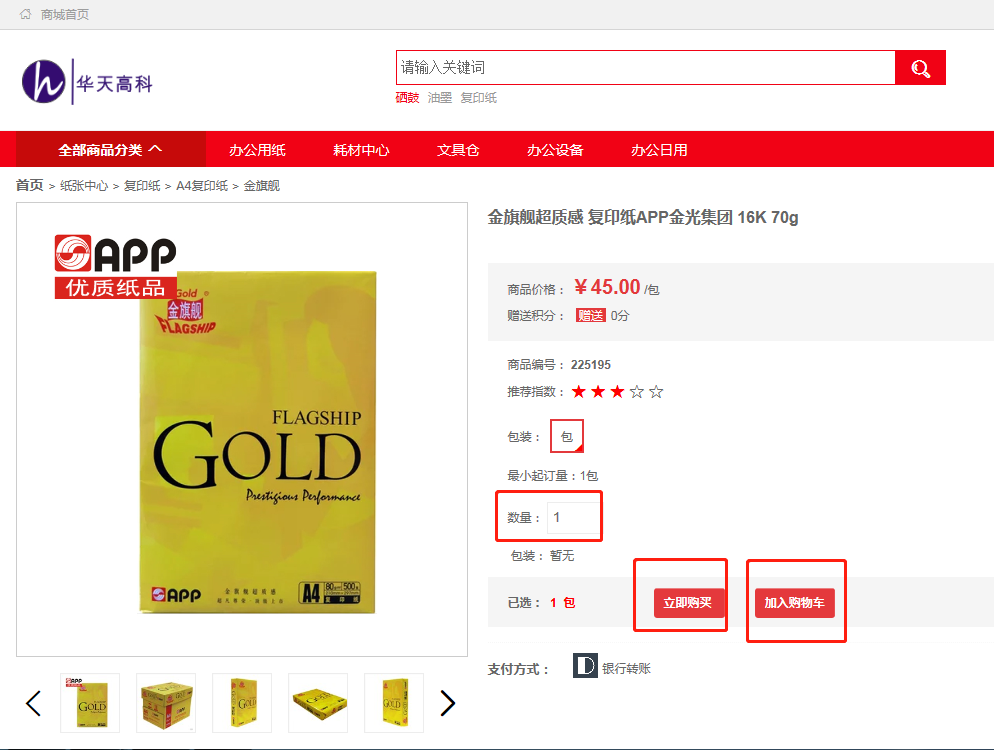The height and width of the screenshot is (750, 994).
Task: Click the fifth empty star rating
Action: click(656, 392)
